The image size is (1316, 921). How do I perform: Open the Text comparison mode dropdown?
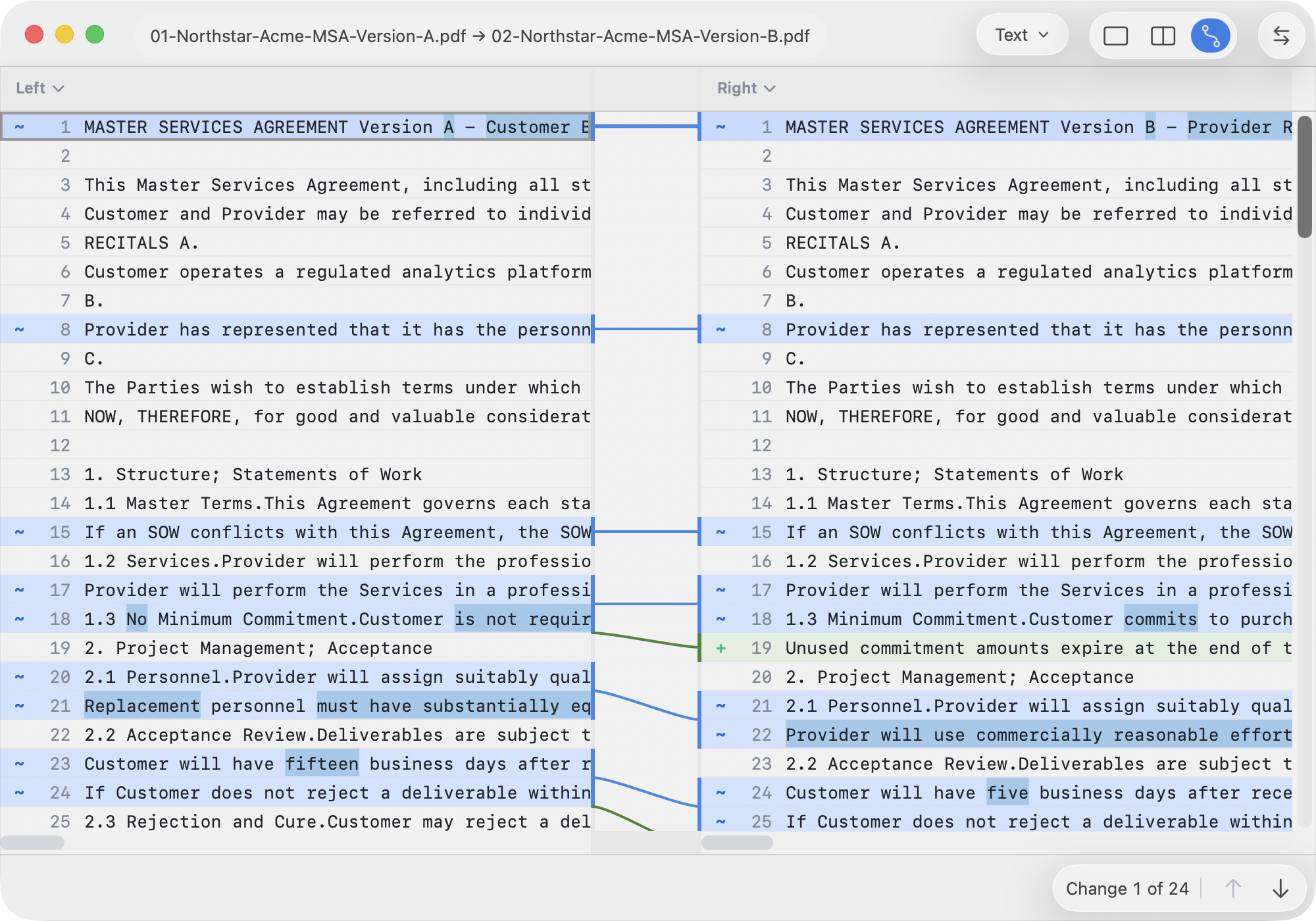tap(1021, 35)
